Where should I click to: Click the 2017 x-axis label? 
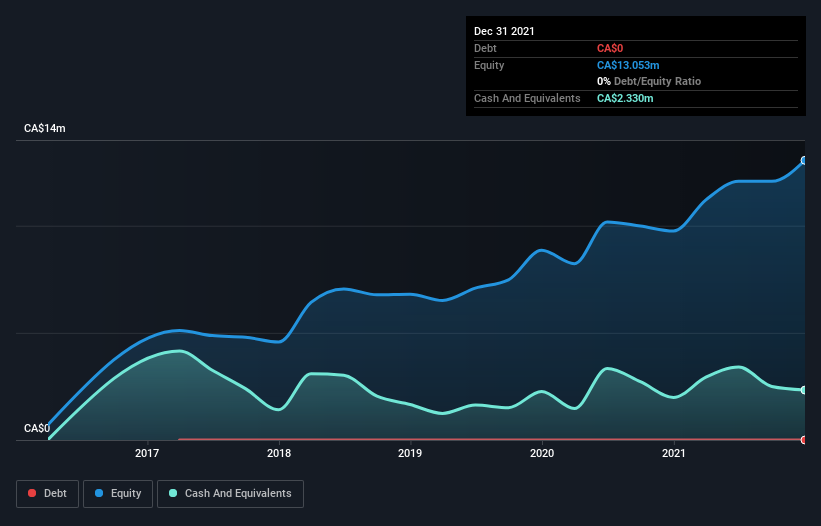coord(148,453)
